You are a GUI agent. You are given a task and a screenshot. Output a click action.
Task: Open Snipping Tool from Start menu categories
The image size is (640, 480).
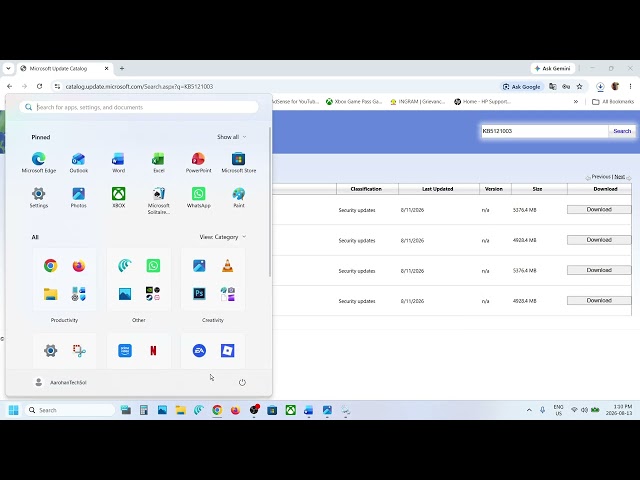click(x=79, y=351)
